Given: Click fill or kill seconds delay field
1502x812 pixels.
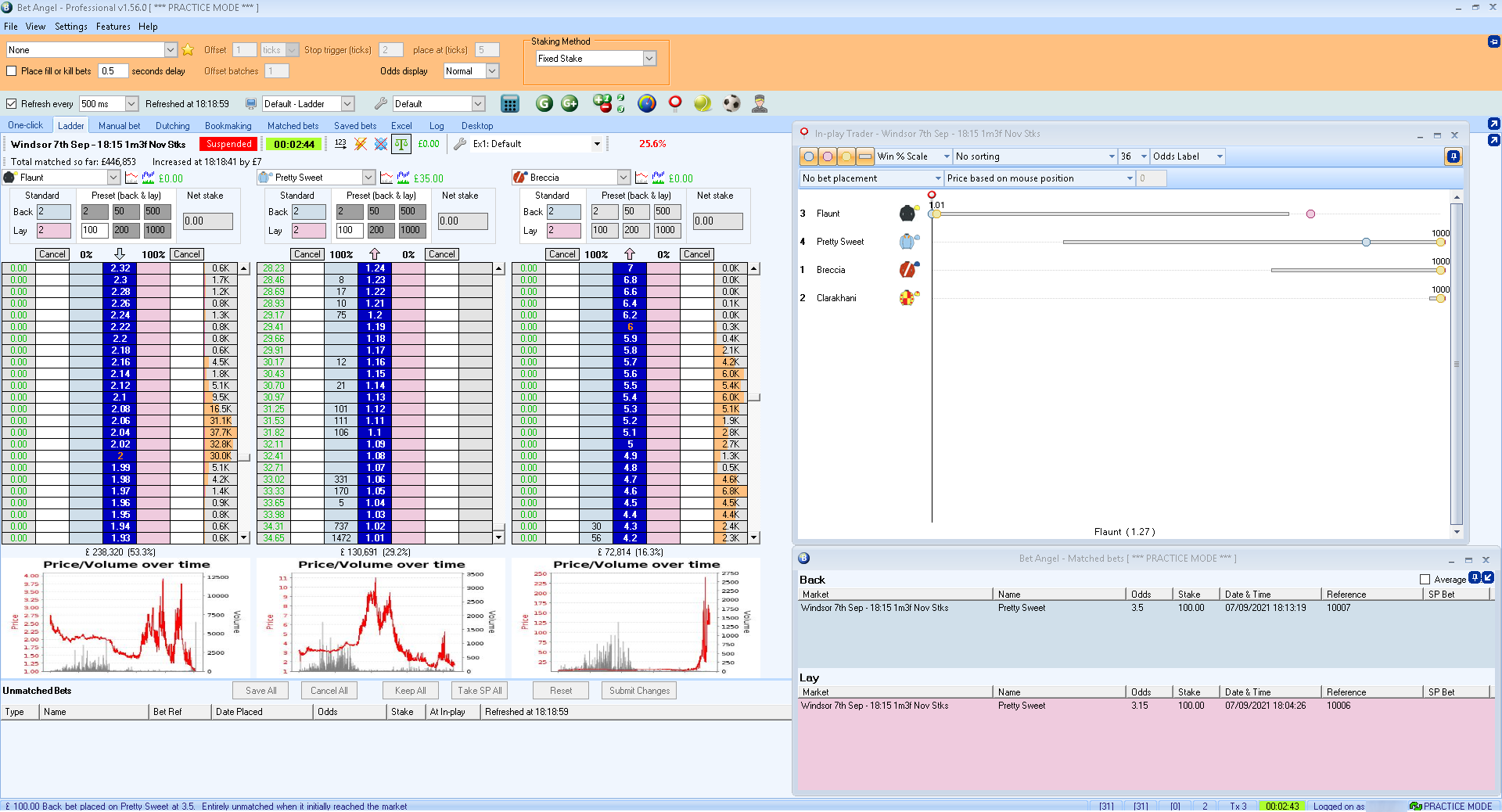Looking at the screenshot, I should coord(112,71).
